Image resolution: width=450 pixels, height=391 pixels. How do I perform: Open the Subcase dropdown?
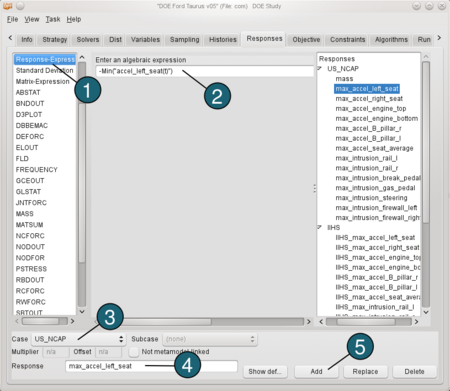click(x=210, y=339)
